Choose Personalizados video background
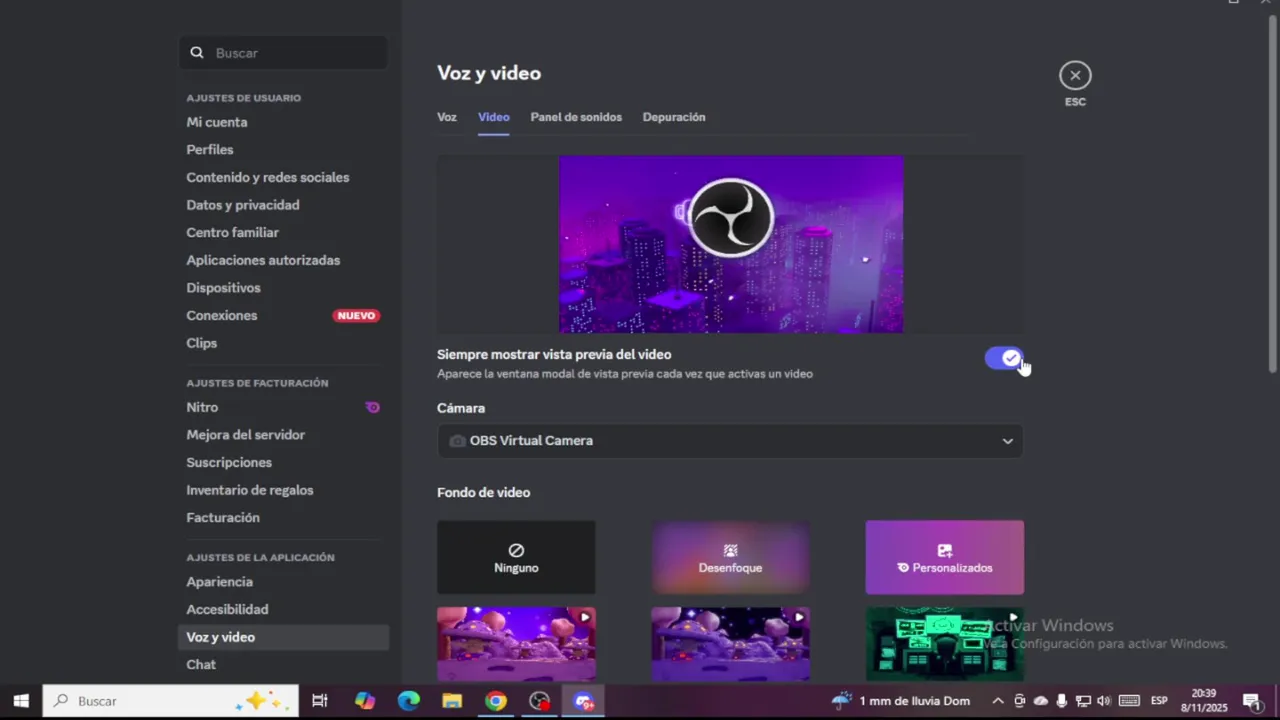Viewport: 1280px width, 720px height. (x=945, y=557)
